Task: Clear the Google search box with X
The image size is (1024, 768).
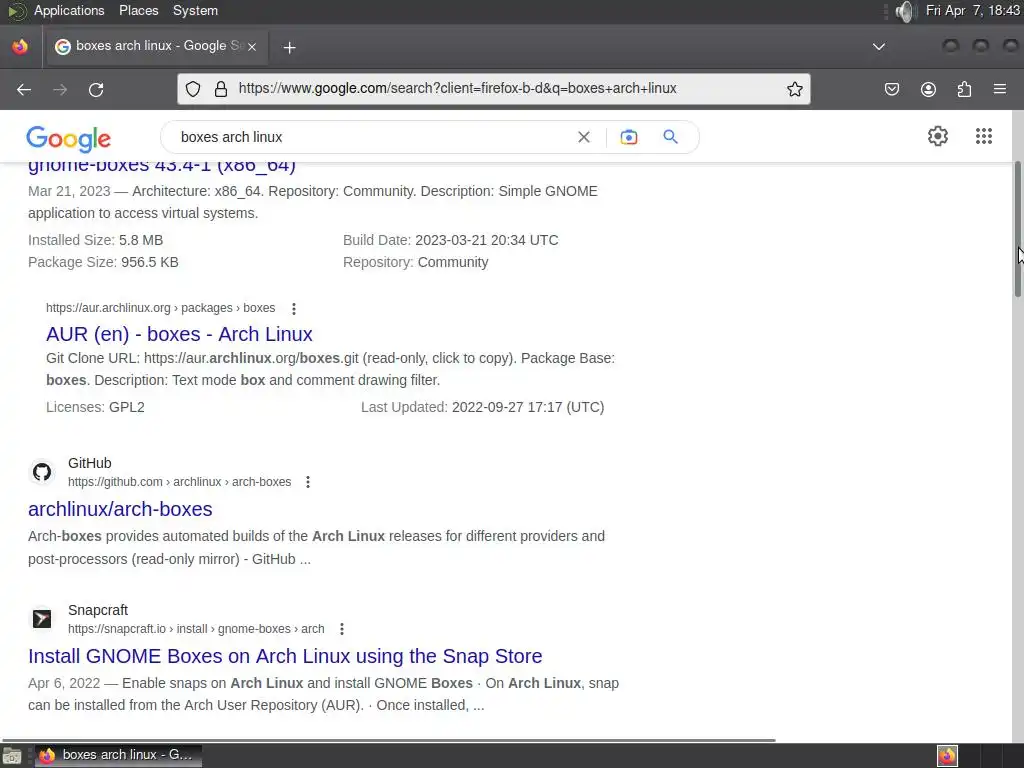Action: point(584,137)
